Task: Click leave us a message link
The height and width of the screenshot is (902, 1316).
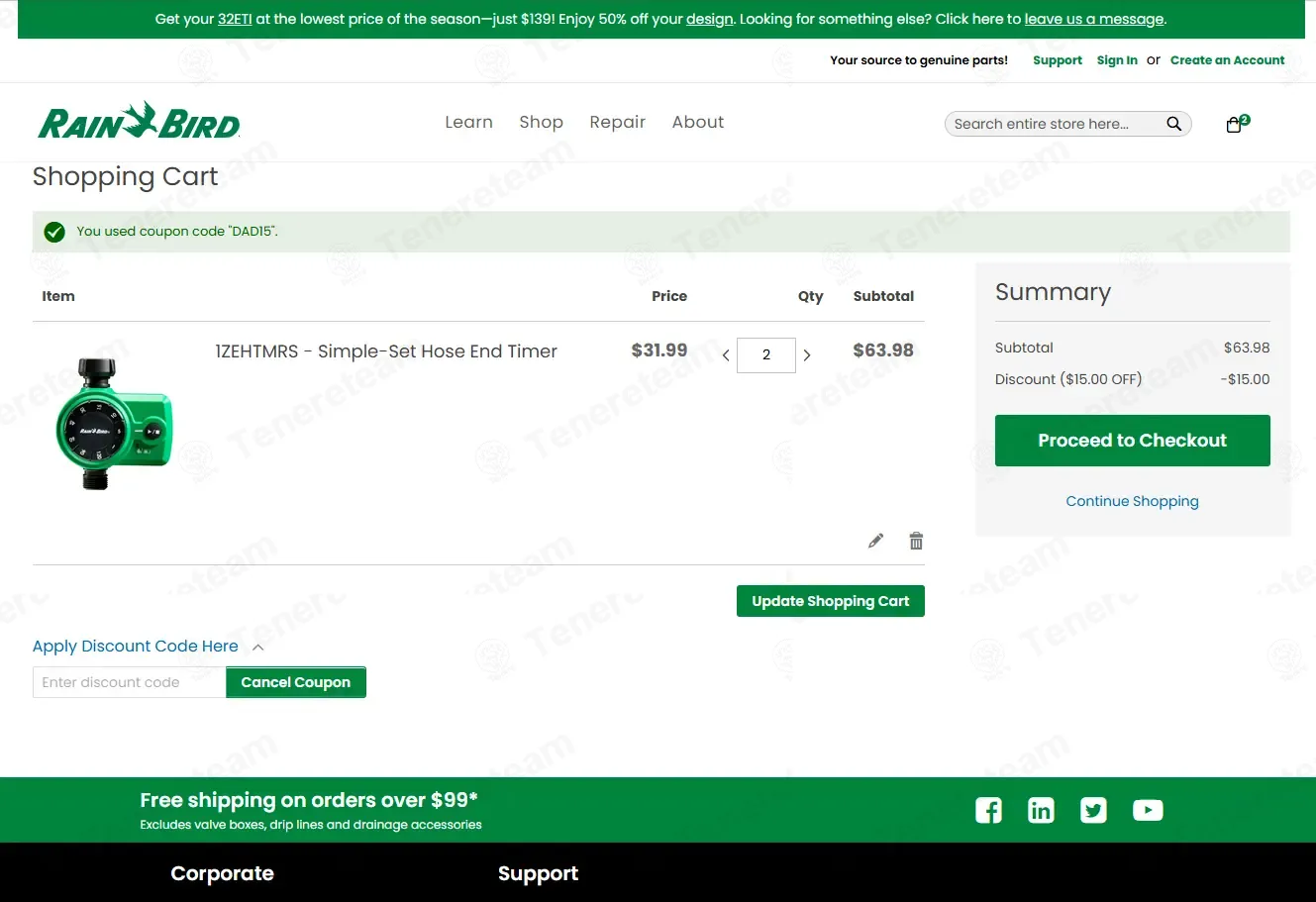Action: (1094, 19)
